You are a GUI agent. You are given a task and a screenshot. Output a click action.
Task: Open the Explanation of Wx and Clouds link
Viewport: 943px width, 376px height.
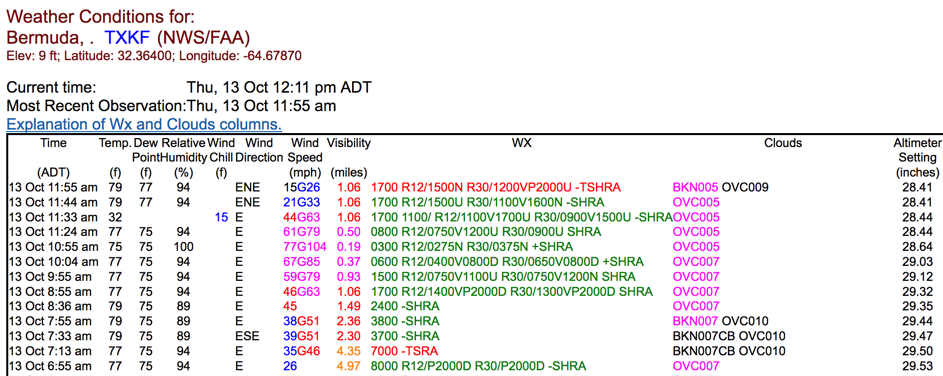pos(144,125)
